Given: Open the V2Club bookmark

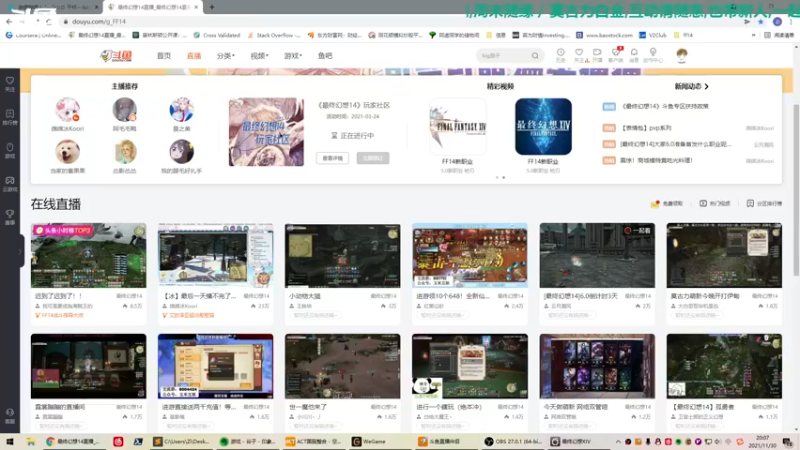Looking at the screenshot, I should pos(653,35).
